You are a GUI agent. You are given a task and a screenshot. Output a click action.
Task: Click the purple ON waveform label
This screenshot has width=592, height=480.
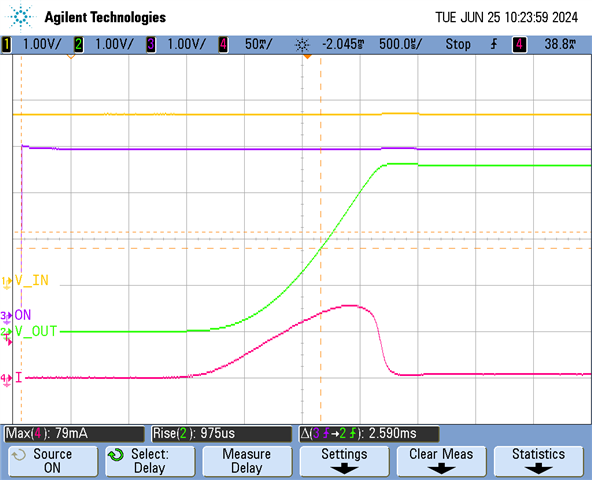[x=23, y=315]
